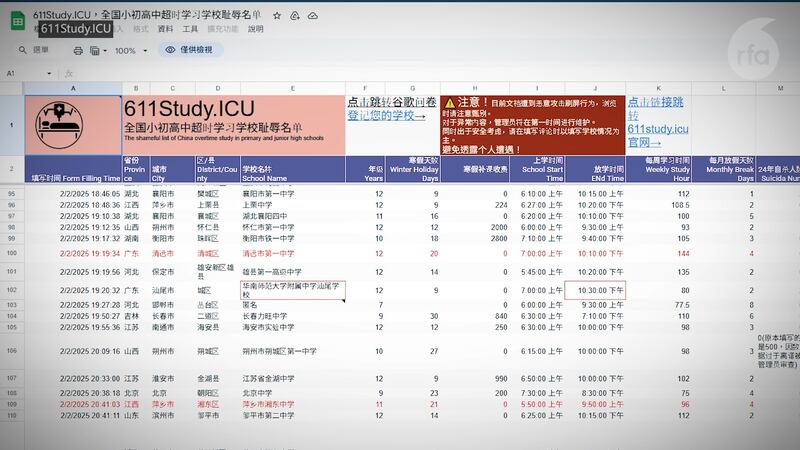Open the 格式 menu
The height and width of the screenshot is (450, 800).
click(x=141, y=29)
